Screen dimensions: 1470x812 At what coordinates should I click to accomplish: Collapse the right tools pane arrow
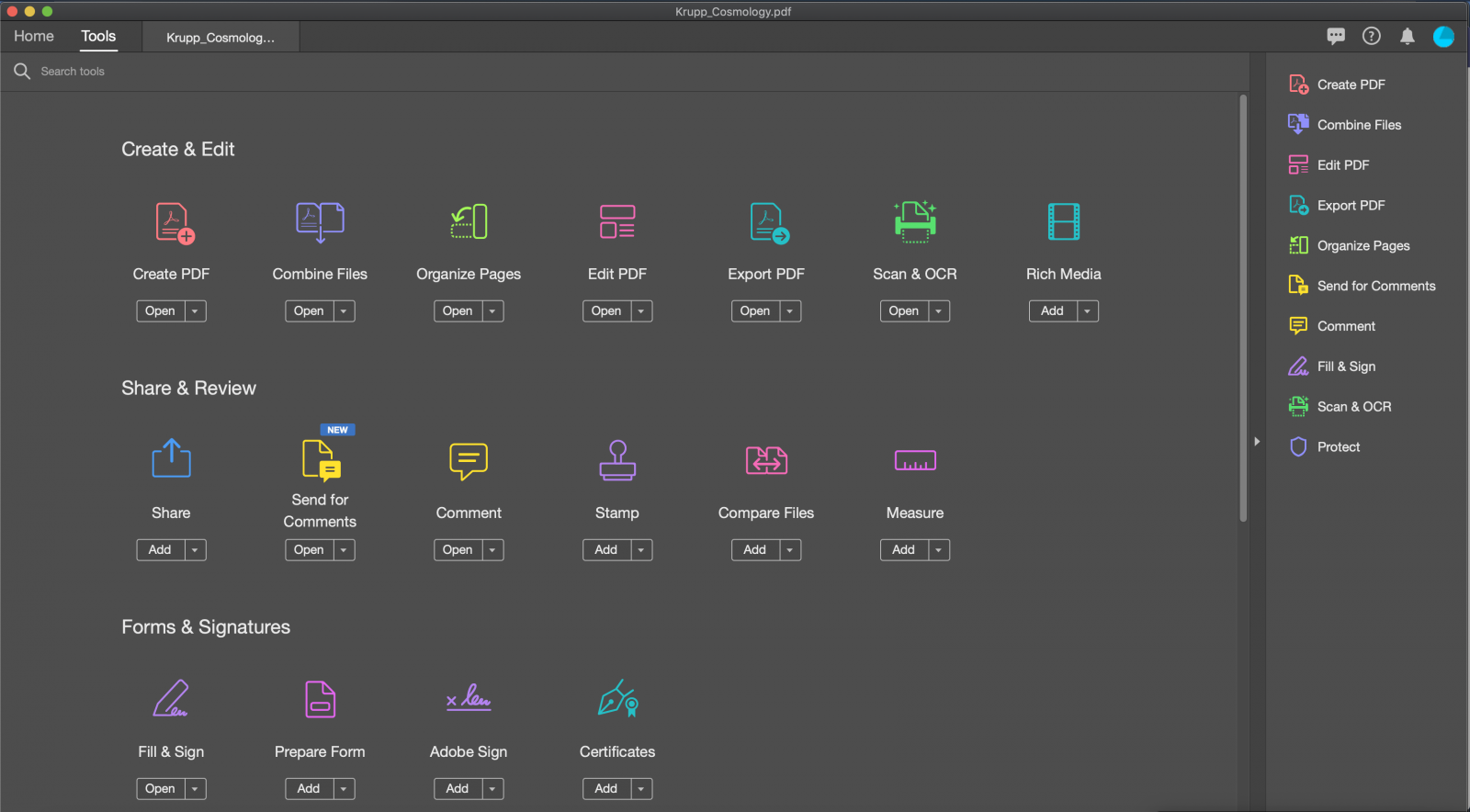tap(1257, 442)
